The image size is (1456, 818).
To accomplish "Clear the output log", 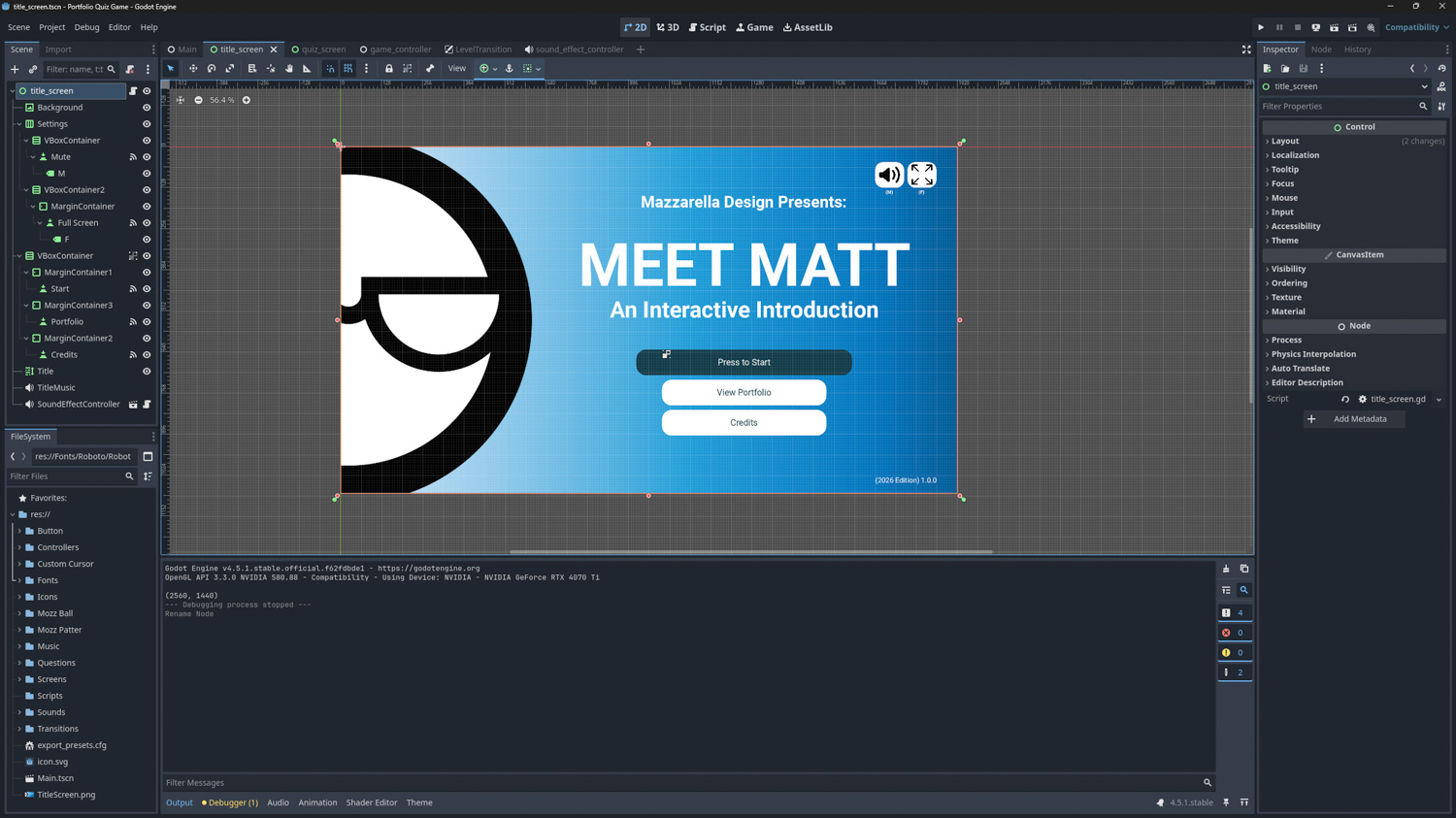I will 1226,569.
